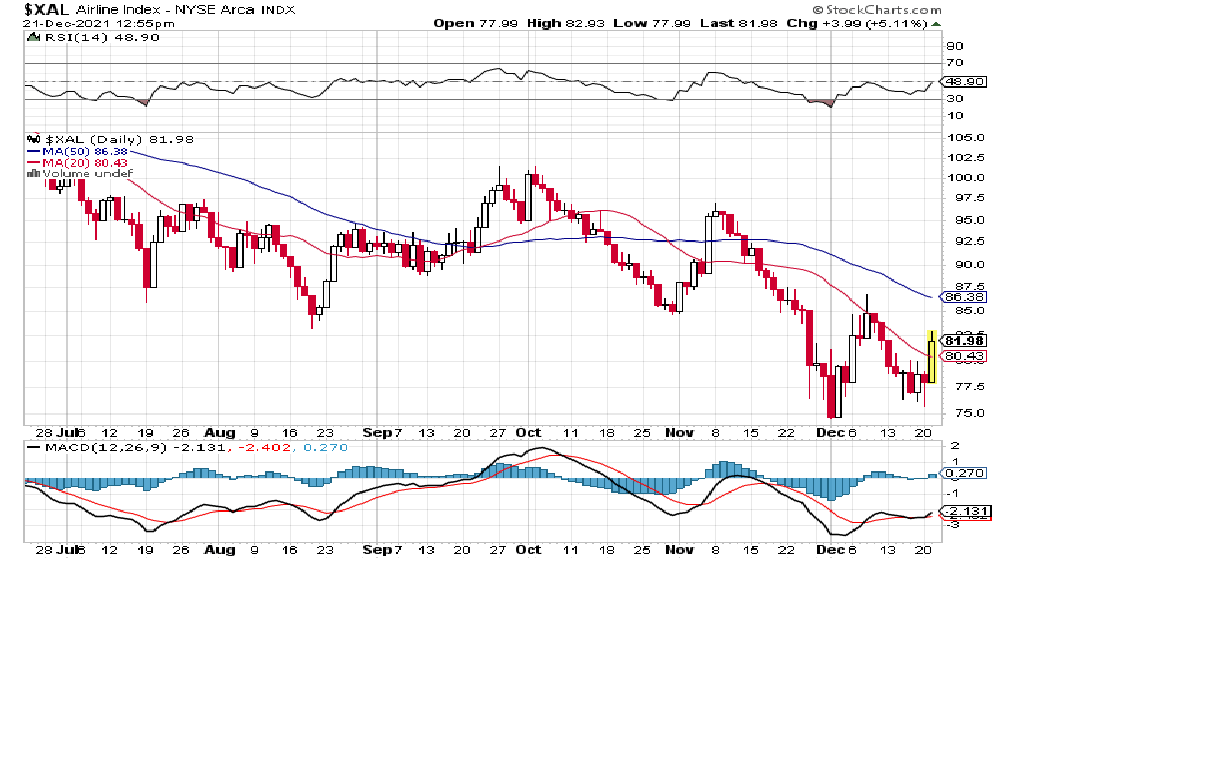Click the 48.90 RSI value tag
The height and width of the screenshot is (760, 1220).
[x=965, y=81]
